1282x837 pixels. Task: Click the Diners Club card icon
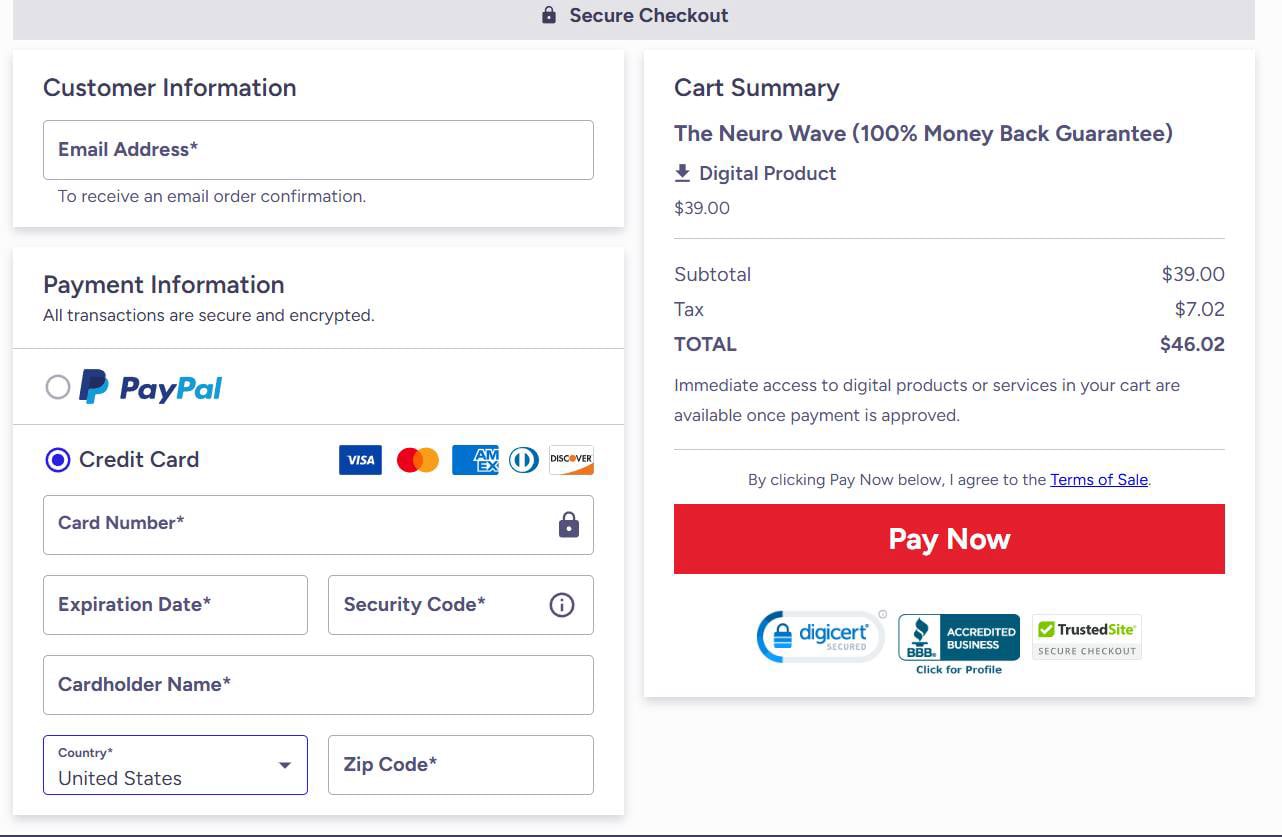coord(523,460)
